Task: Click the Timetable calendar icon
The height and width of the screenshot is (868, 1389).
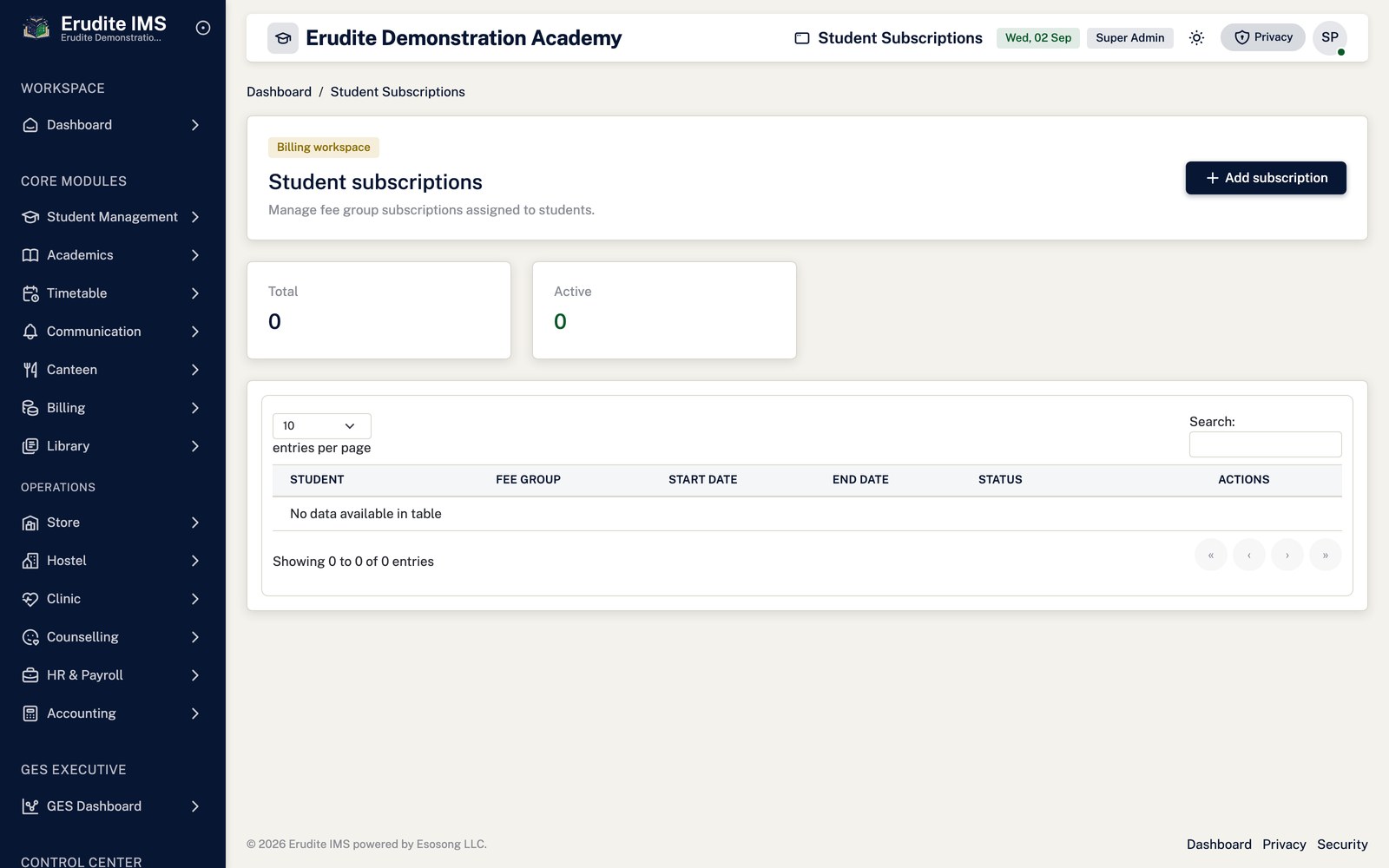Action: point(30,293)
